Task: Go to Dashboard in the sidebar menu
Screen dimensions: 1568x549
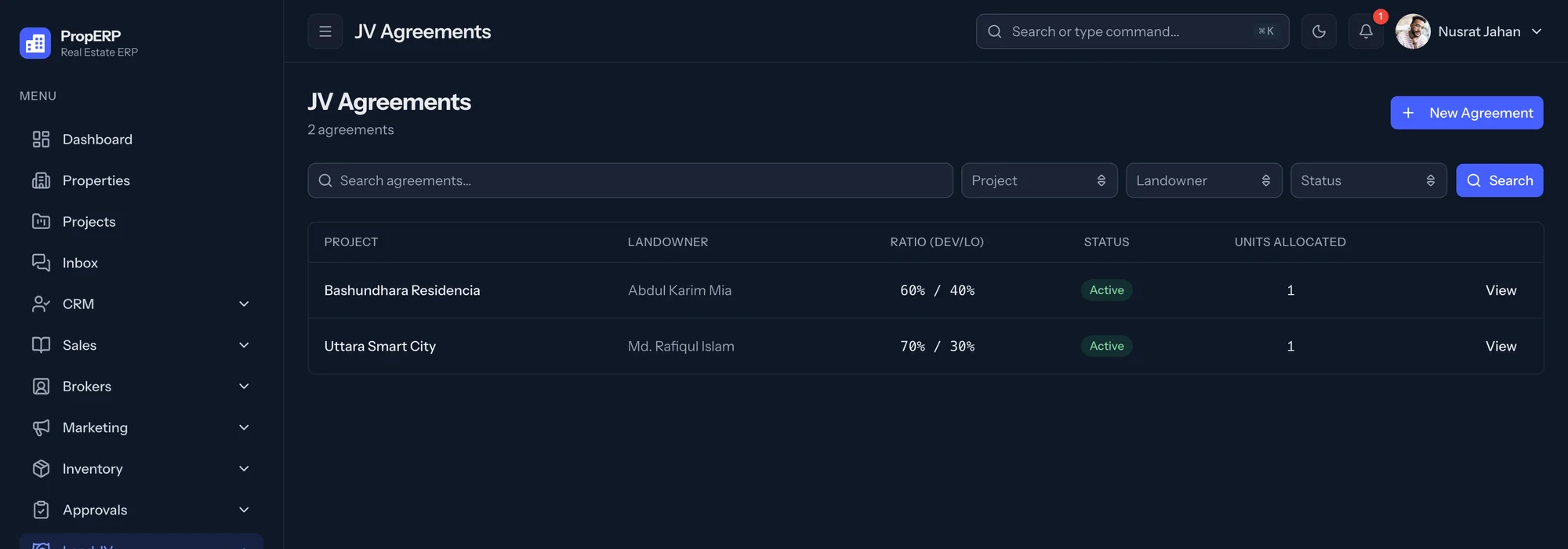Action: [x=141, y=140]
